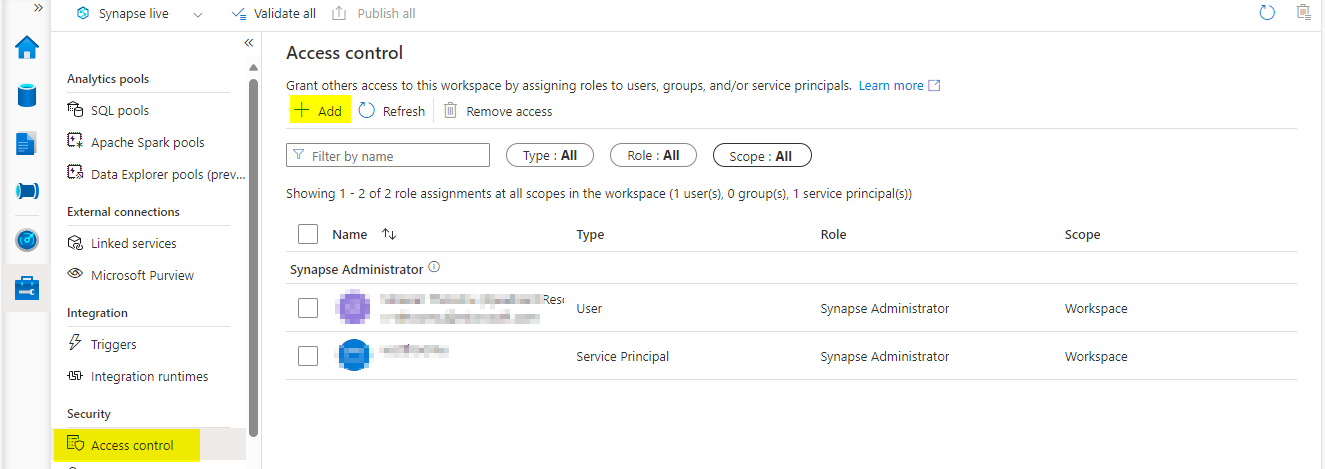1325x469 pixels.
Task: Open Triggers
Action: tap(114, 345)
